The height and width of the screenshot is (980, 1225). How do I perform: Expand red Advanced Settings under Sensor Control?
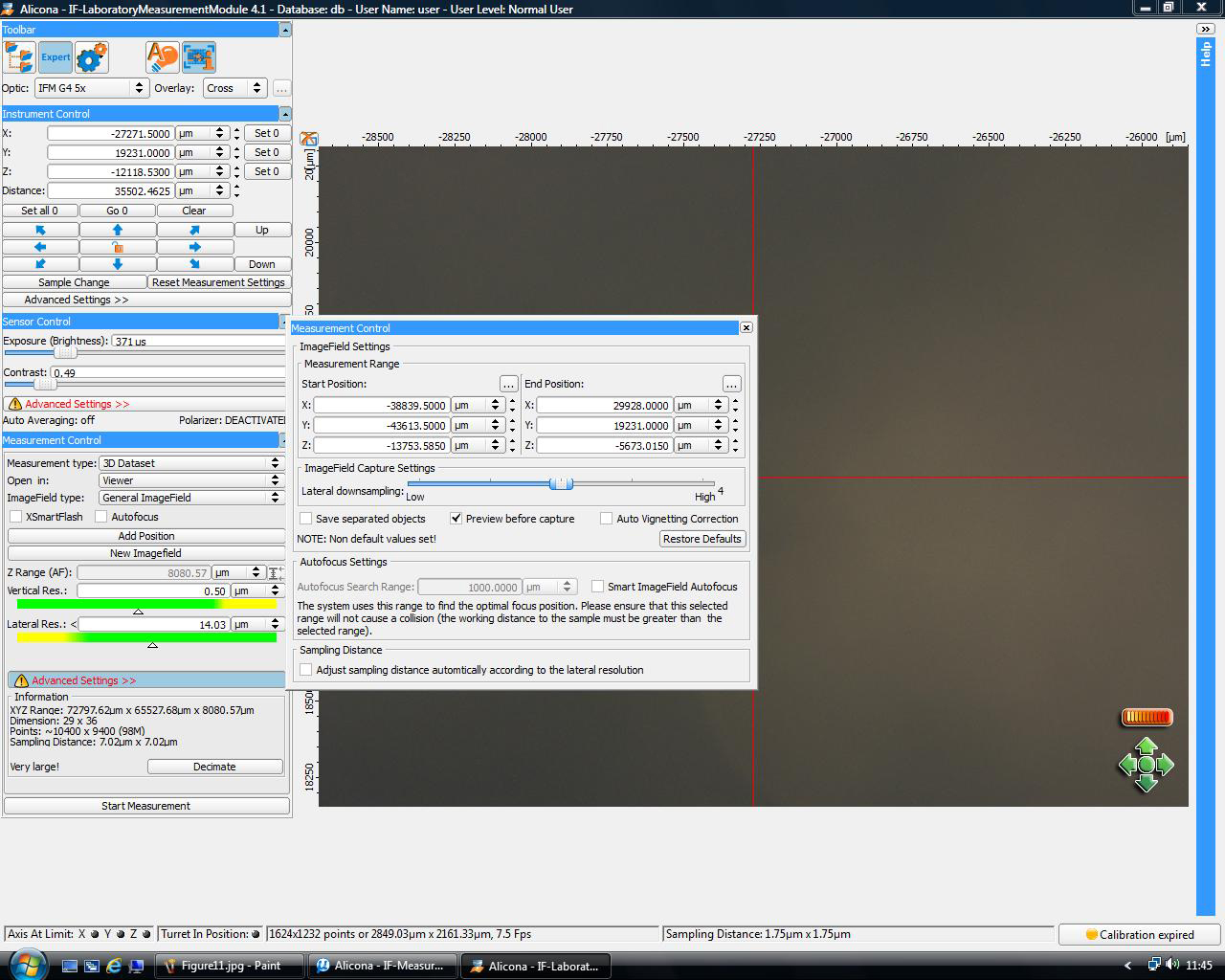(77, 404)
